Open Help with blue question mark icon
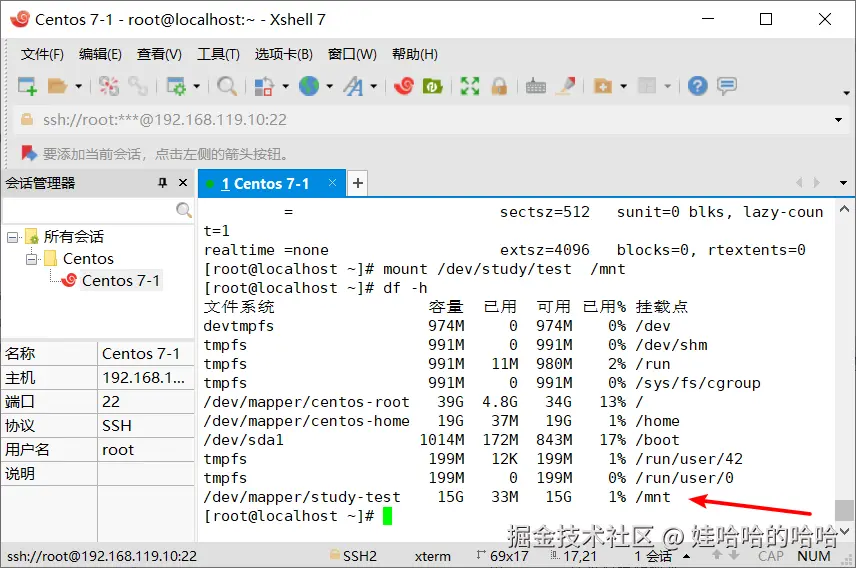 click(697, 86)
